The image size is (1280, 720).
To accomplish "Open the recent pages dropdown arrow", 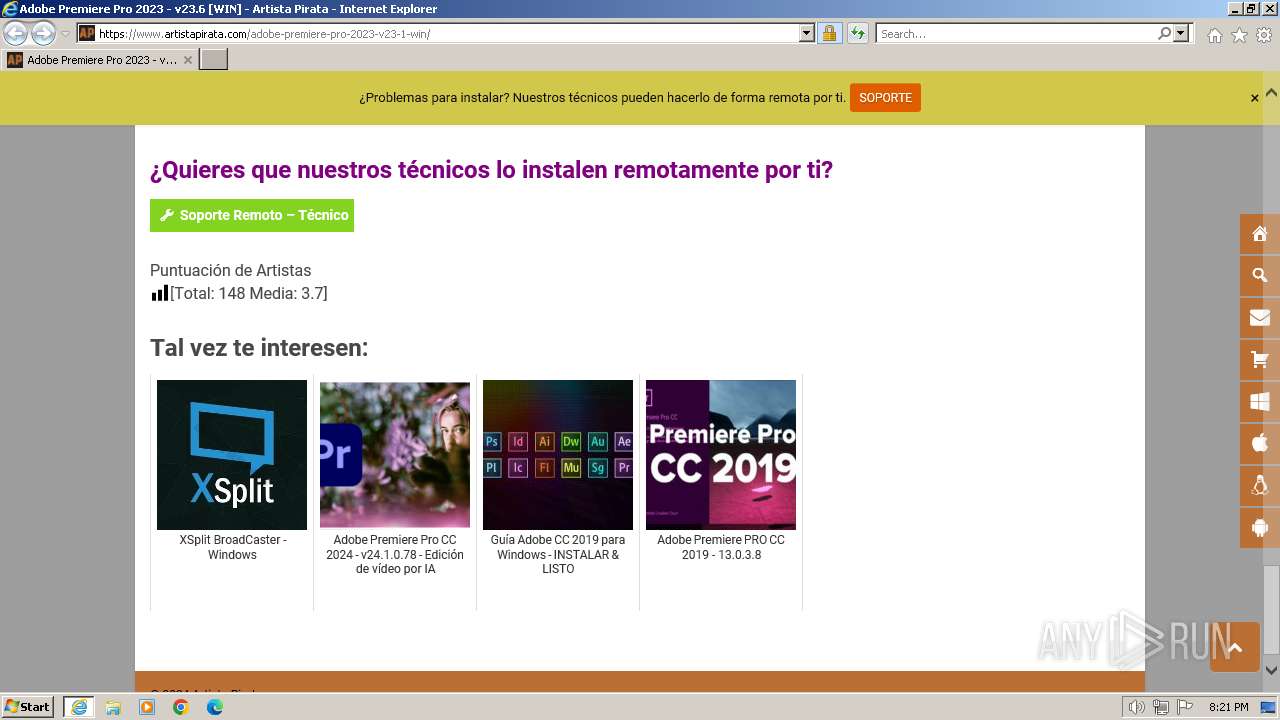I will click(x=66, y=34).
